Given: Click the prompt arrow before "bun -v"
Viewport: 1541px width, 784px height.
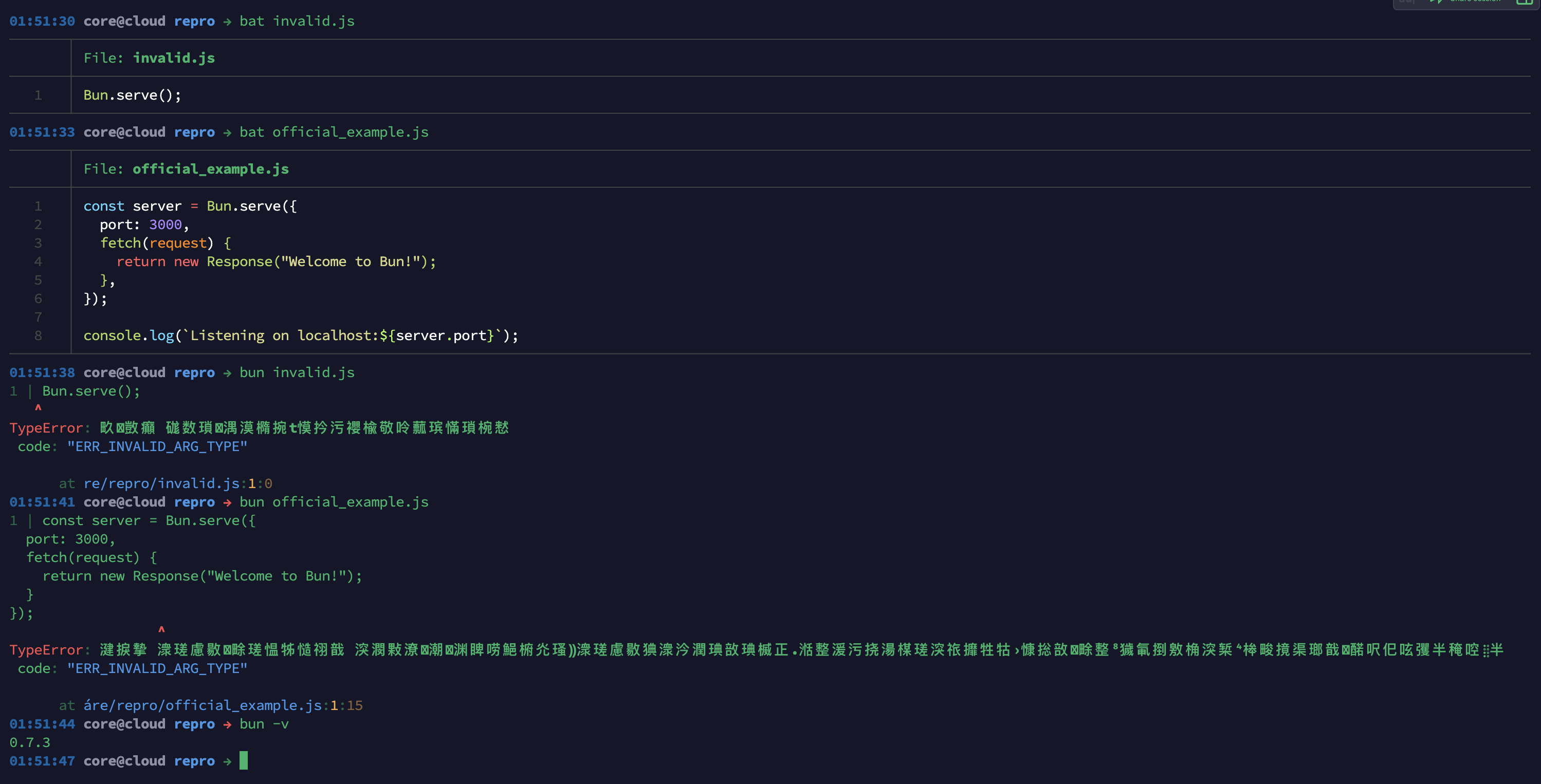Looking at the screenshot, I should tap(227, 723).
